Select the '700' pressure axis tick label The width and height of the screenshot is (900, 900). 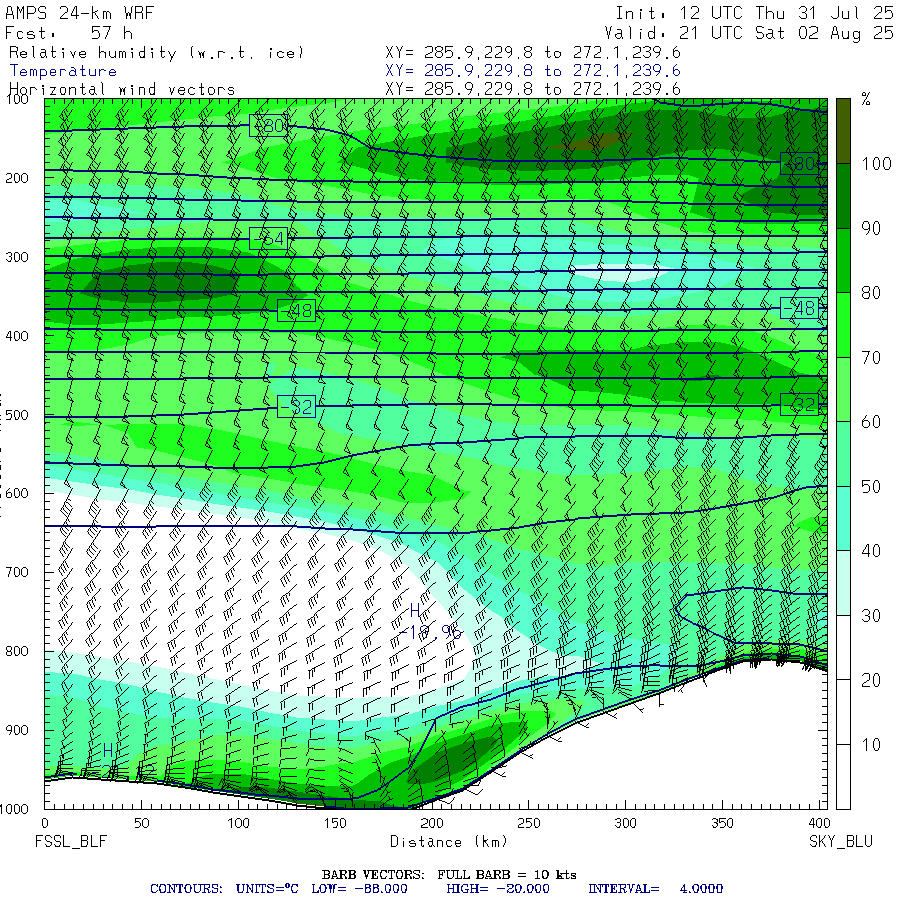(x=17, y=572)
